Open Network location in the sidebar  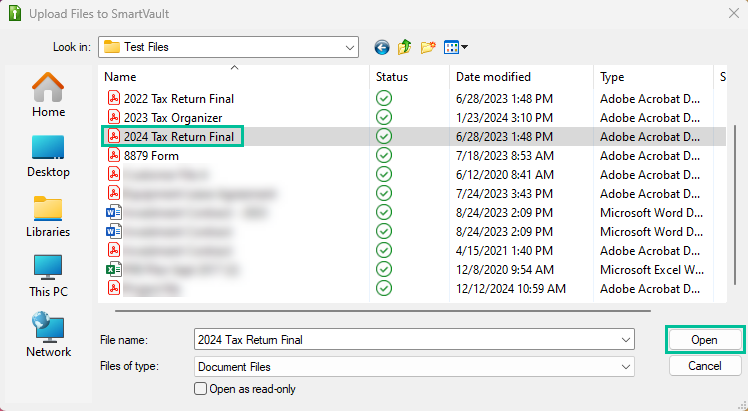[48, 336]
